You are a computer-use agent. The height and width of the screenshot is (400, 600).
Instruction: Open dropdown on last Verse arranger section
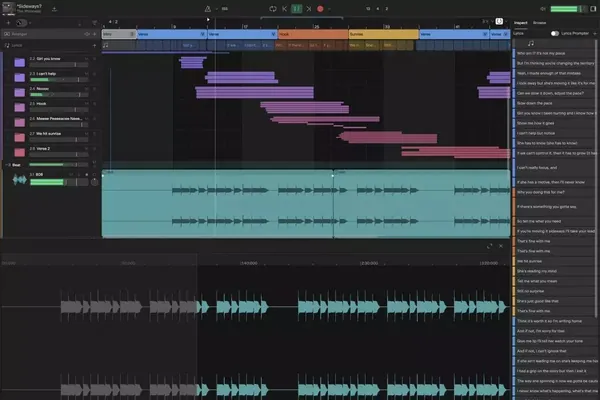[x=506, y=34]
